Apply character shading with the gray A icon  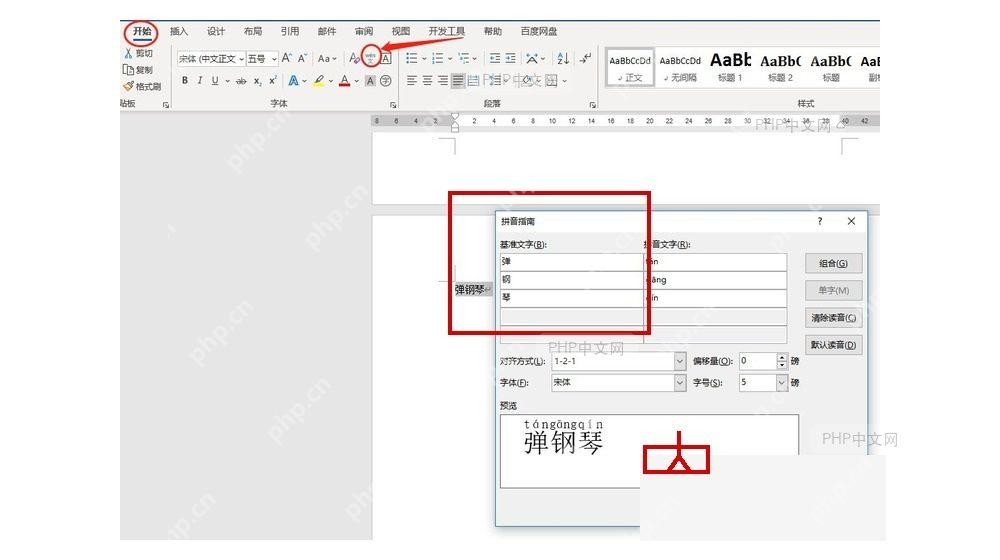click(370, 81)
